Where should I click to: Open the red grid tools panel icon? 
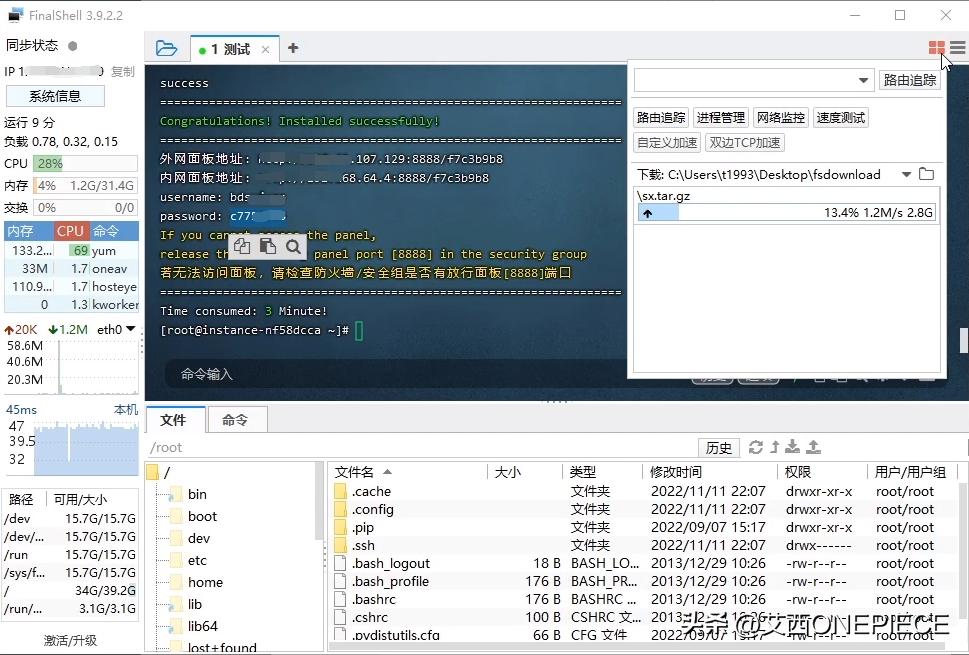[936, 48]
